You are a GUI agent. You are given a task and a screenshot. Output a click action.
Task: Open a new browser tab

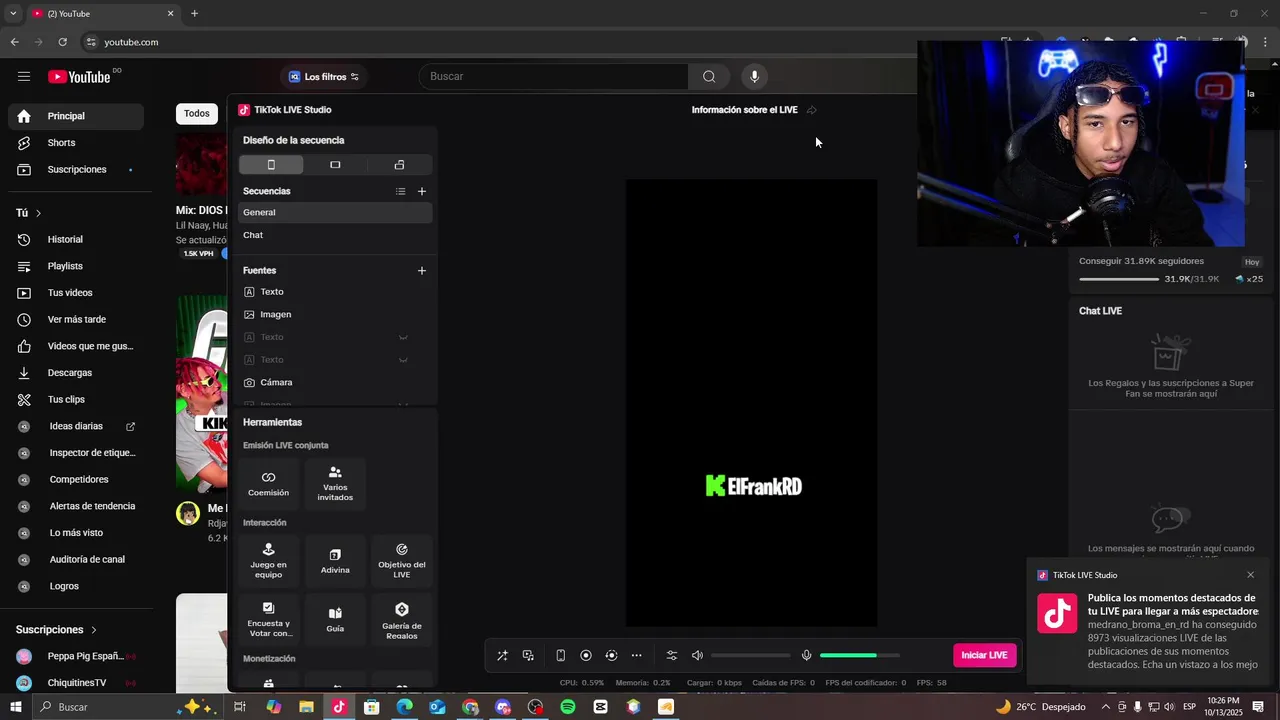(194, 14)
